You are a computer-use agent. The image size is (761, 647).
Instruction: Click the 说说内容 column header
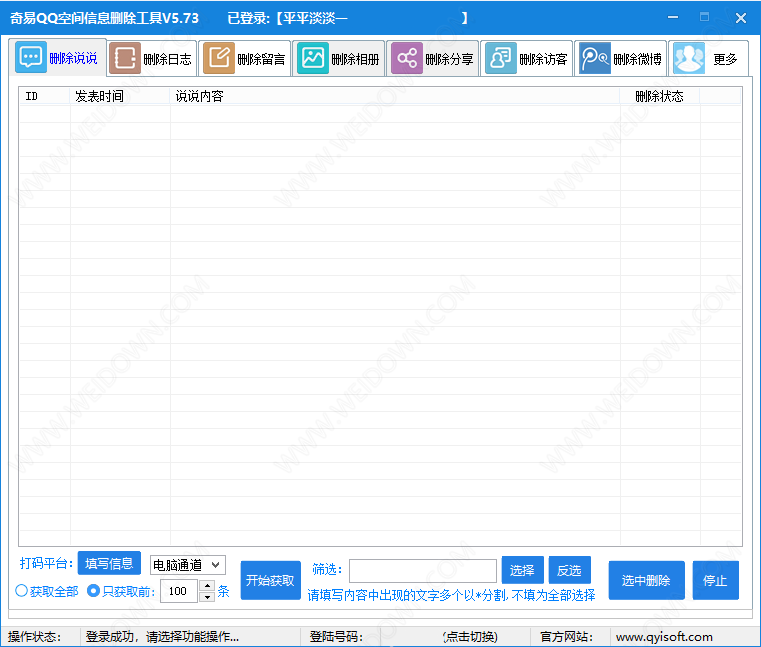point(395,96)
